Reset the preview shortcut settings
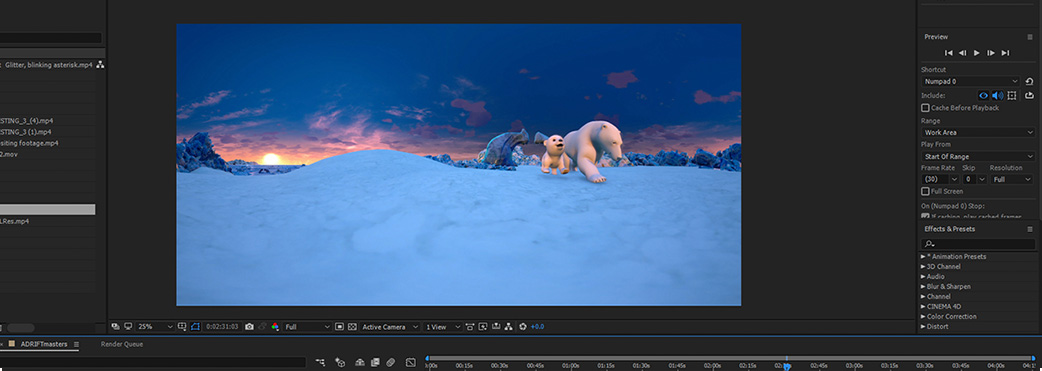 (x=1029, y=81)
